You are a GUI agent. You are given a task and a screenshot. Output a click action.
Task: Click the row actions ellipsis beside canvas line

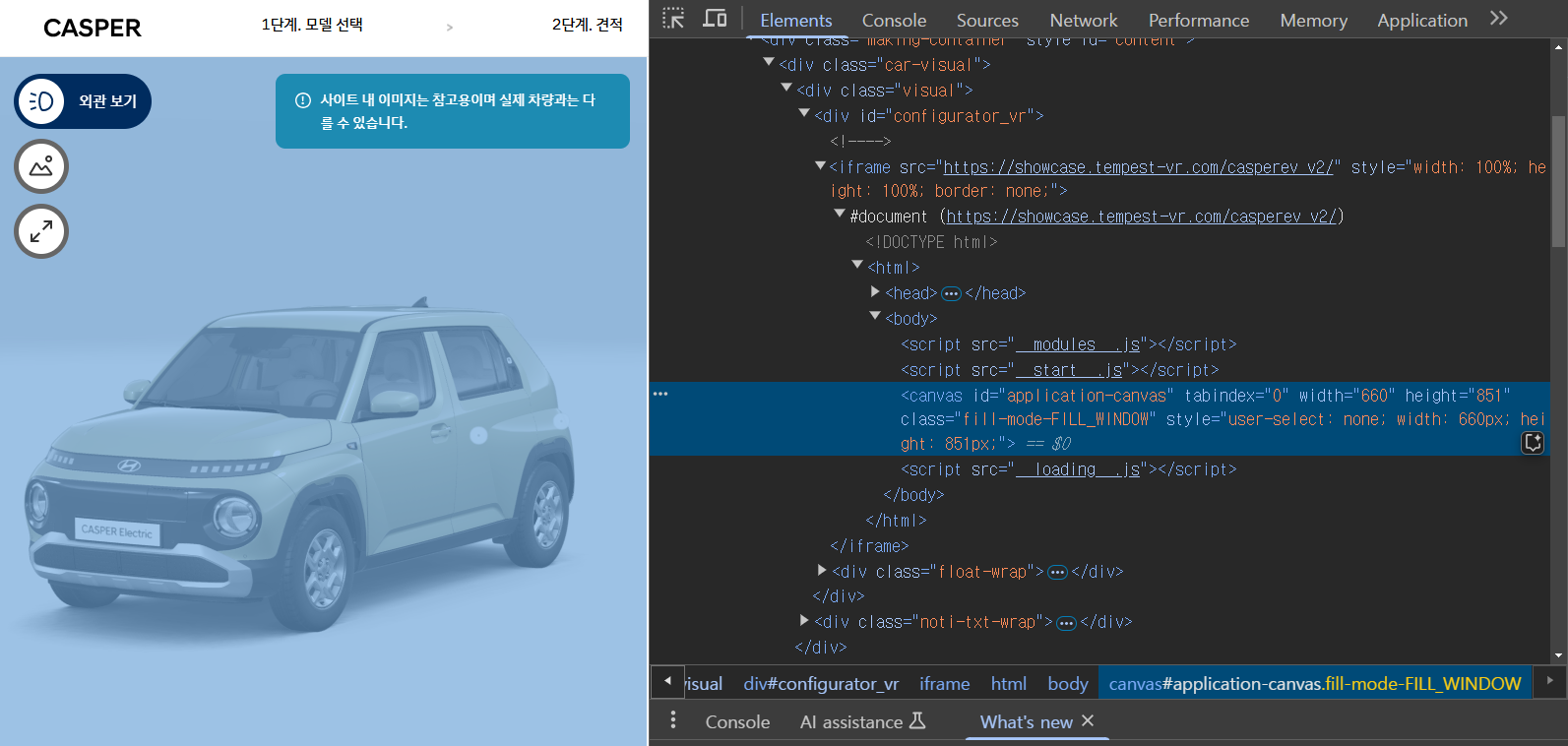point(660,394)
